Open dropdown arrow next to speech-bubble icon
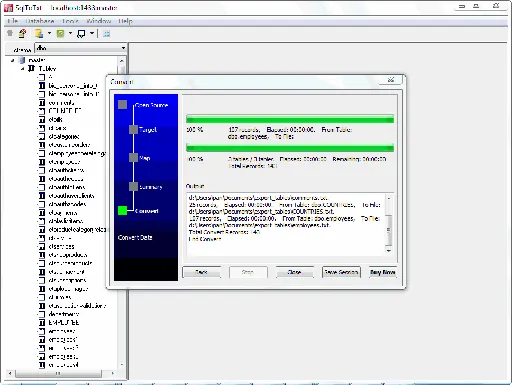 tap(92, 33)
